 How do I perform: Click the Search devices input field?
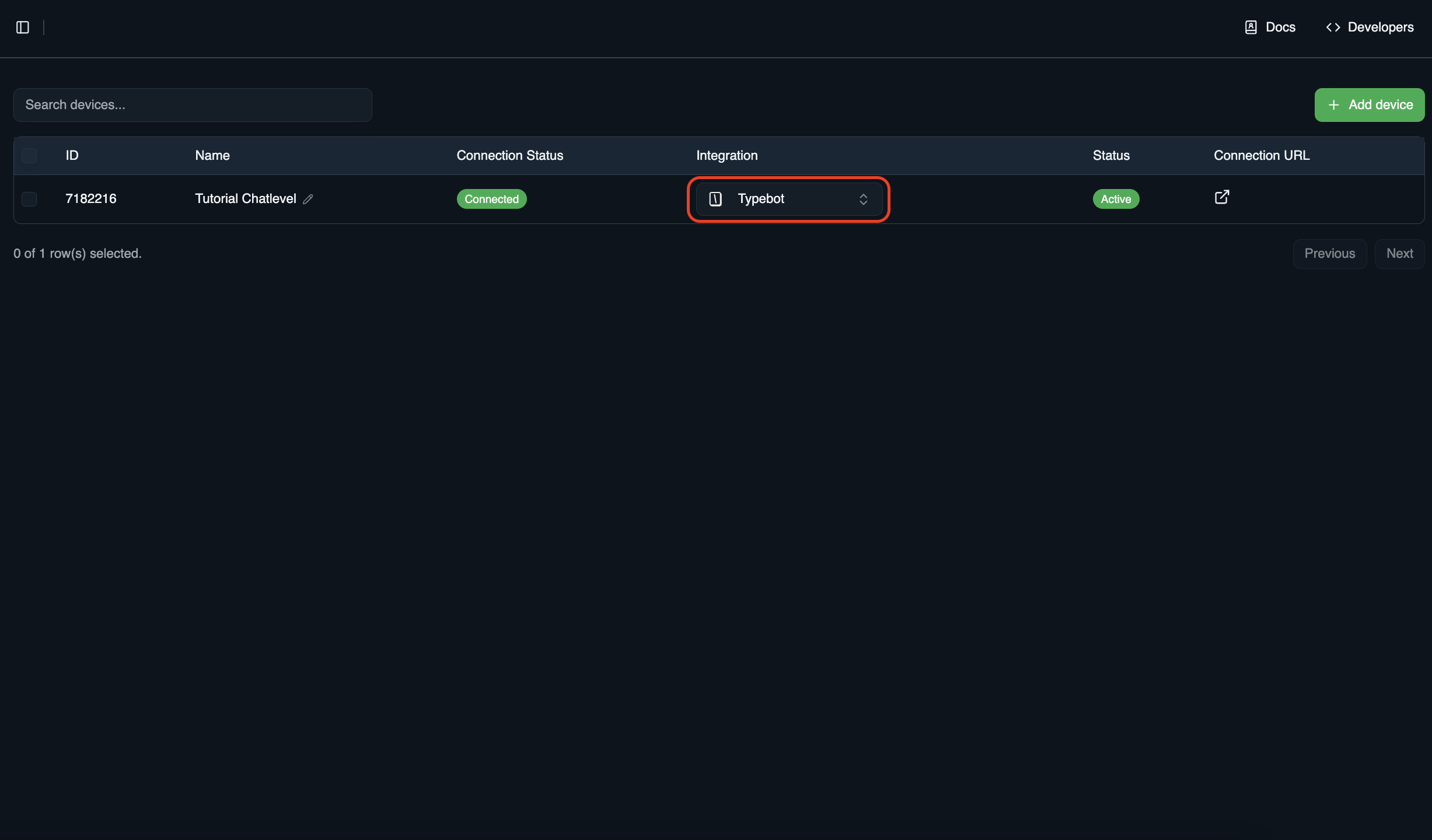click(x=193, y=105)
